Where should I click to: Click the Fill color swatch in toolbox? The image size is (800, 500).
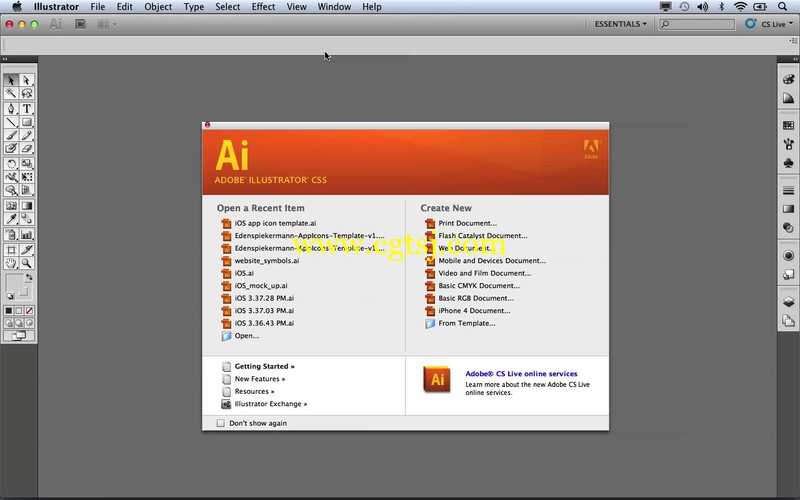tap(14, 282)
